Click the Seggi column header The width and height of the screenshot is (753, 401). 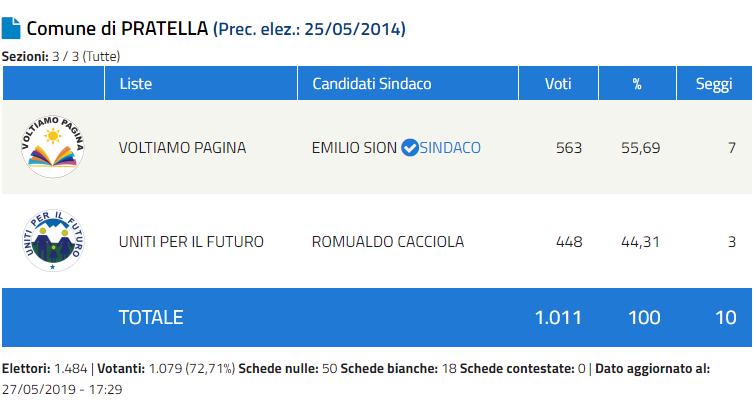714,83
